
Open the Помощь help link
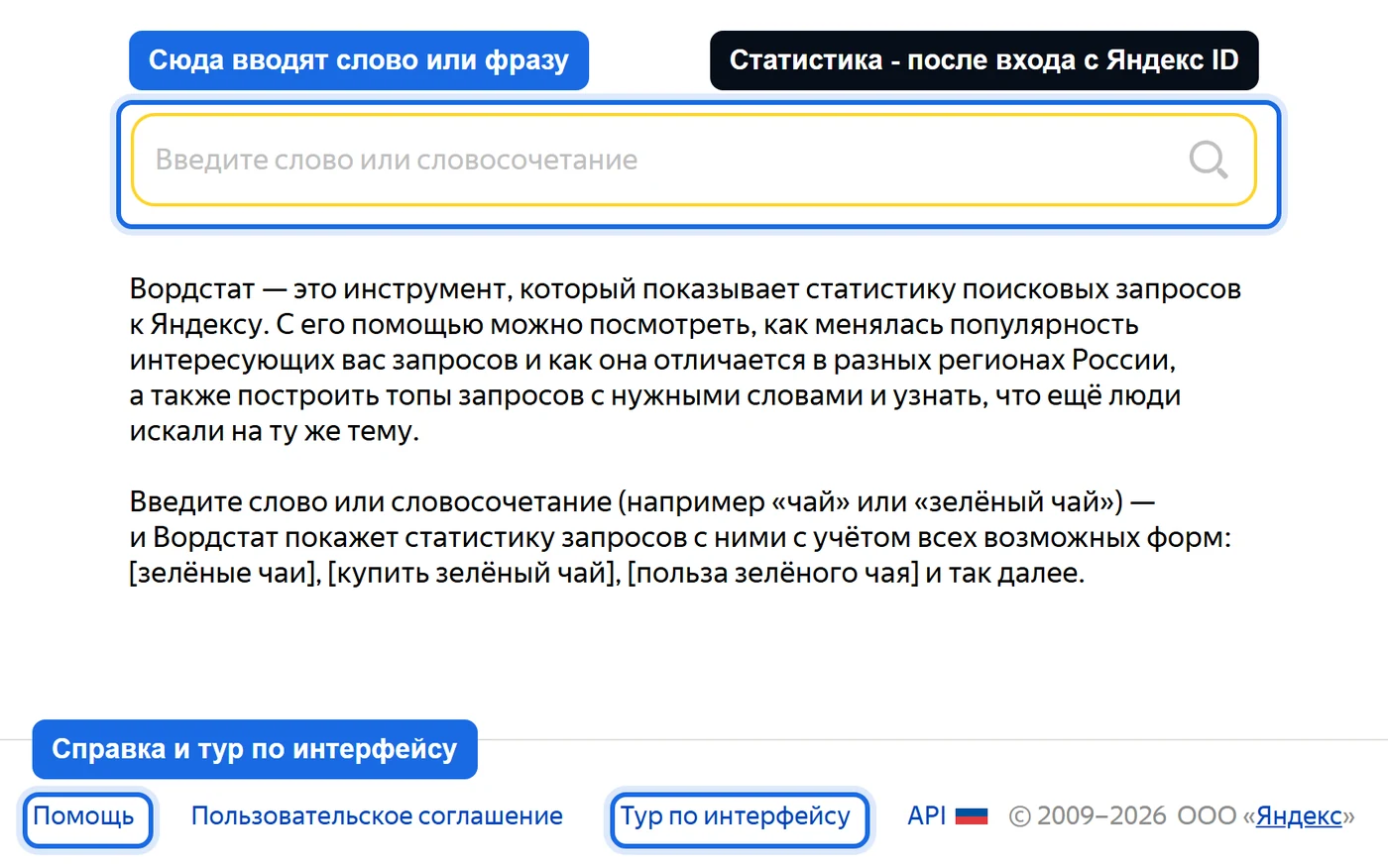click(x=83, y=815)
